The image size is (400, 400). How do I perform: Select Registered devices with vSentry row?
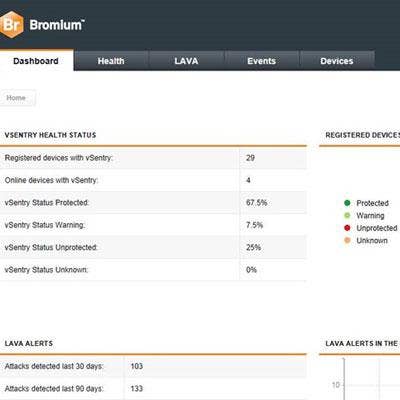[153, 158]
